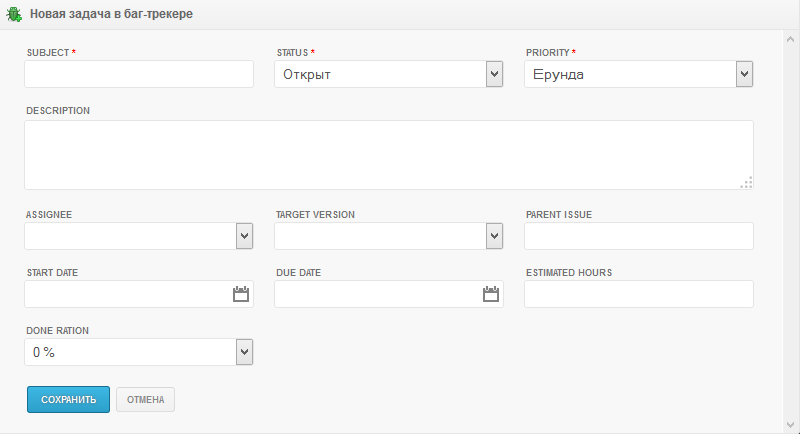Open the Start Date calendar picker
The image size is (800, 434).
coord(240,294)
